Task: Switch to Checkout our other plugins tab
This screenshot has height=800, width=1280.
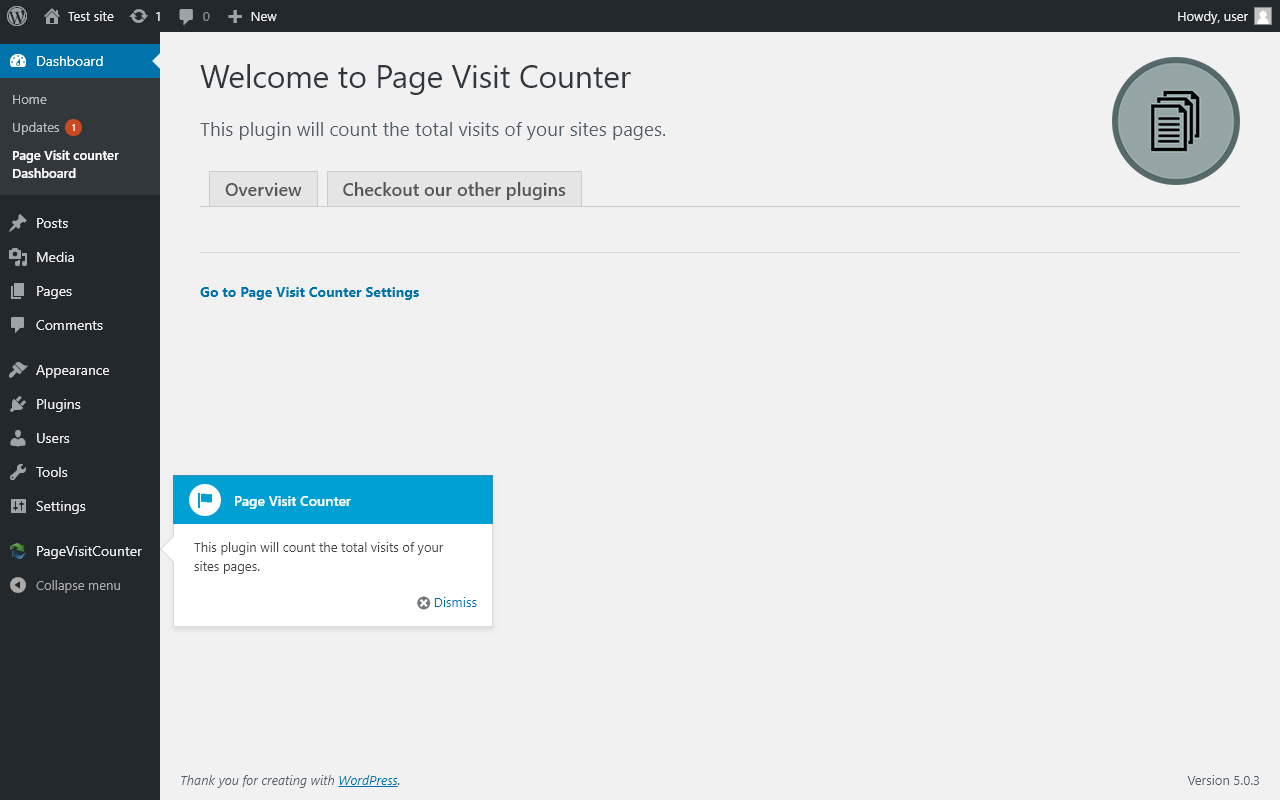Action: [x=454, y=189]
